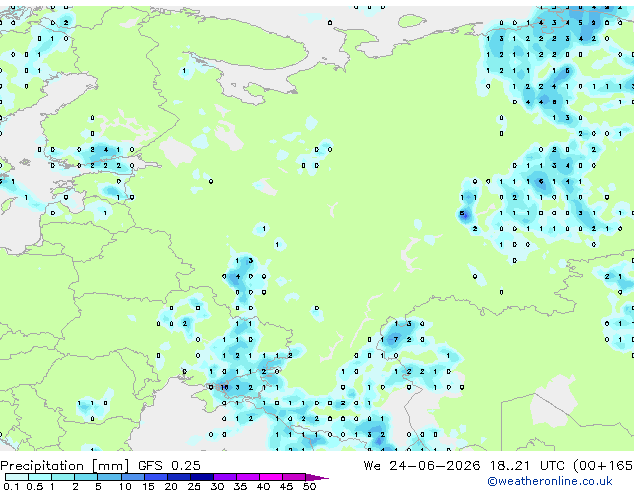Screen dimensions: 634x490
Task: Pick the 35–40 mm legend color swatch
Action: [248, 477]
